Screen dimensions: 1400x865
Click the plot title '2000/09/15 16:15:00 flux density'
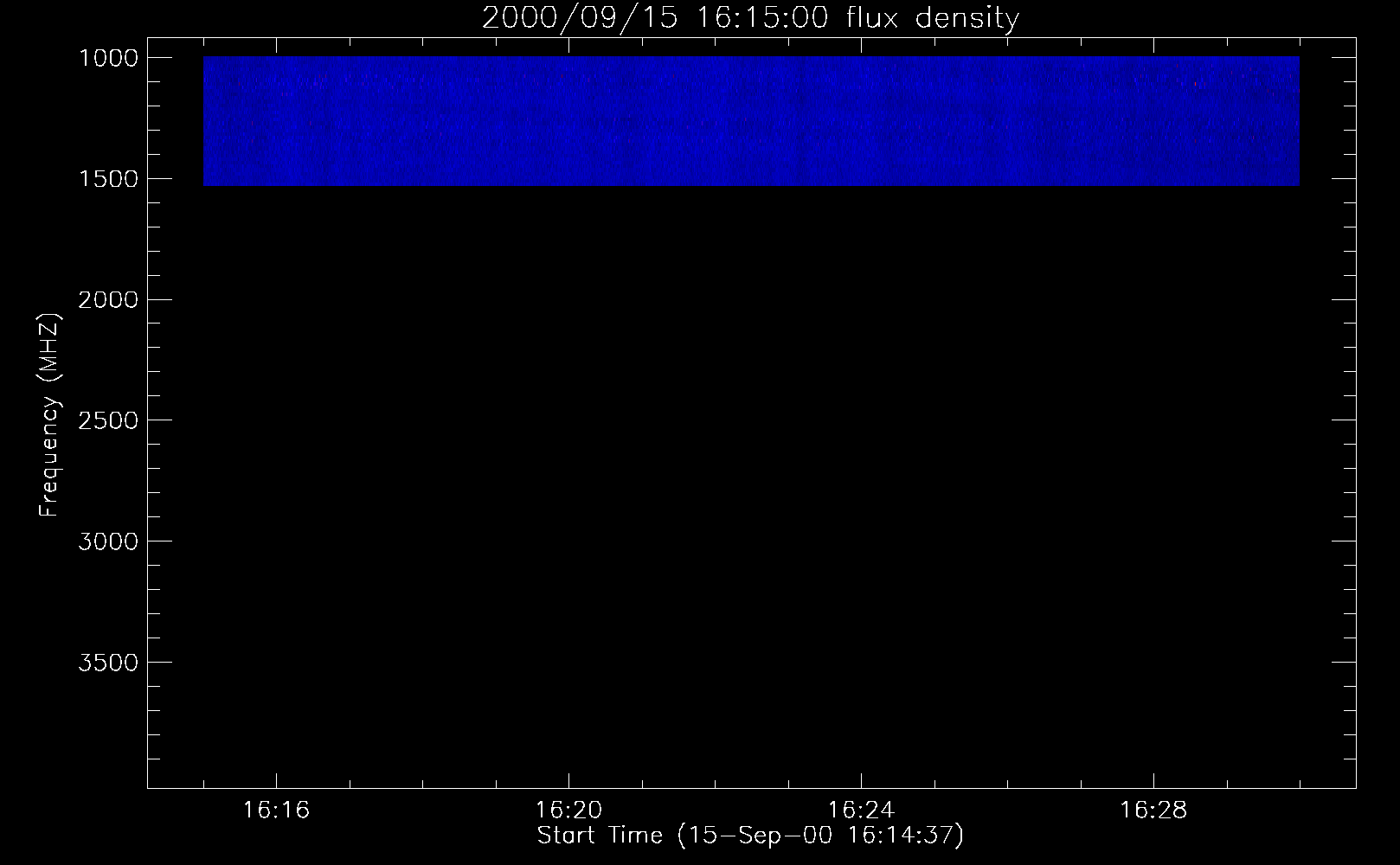coord(750,18)
